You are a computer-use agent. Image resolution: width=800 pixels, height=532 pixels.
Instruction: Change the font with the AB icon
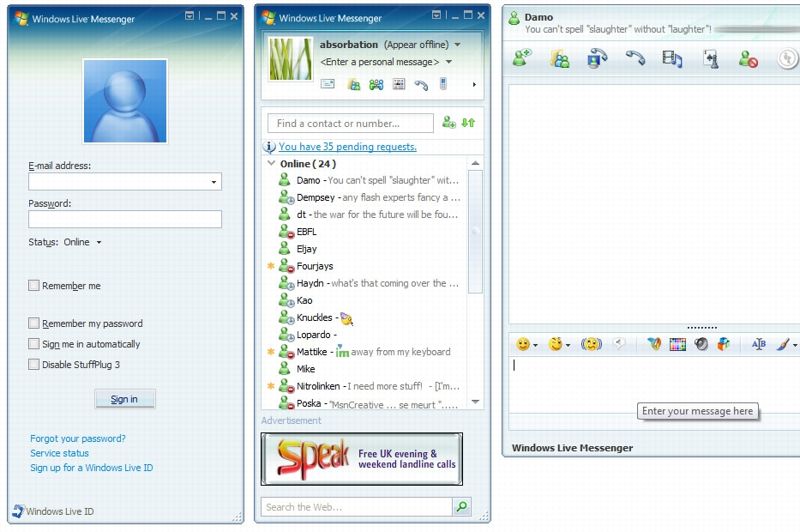tap(759, 344)
